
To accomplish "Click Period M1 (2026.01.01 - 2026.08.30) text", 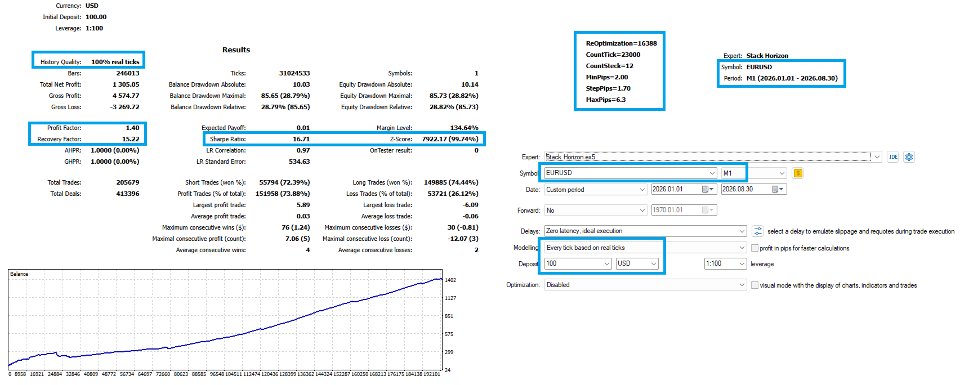I will click(x=792, y=78).
